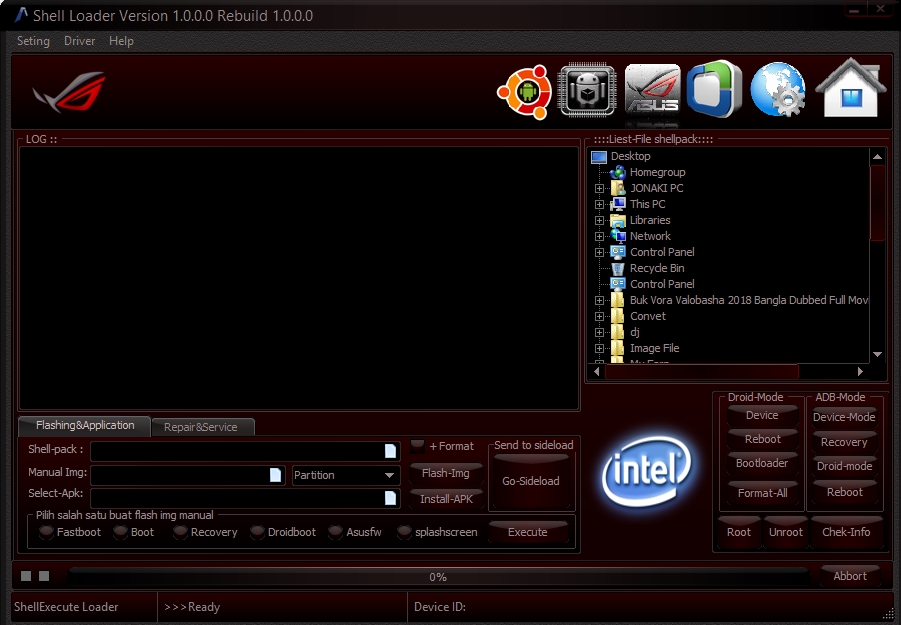Viewport: 901px width, 625px height.
Task: Click the Shell-pack input field
Action: [x=245, y=451]
